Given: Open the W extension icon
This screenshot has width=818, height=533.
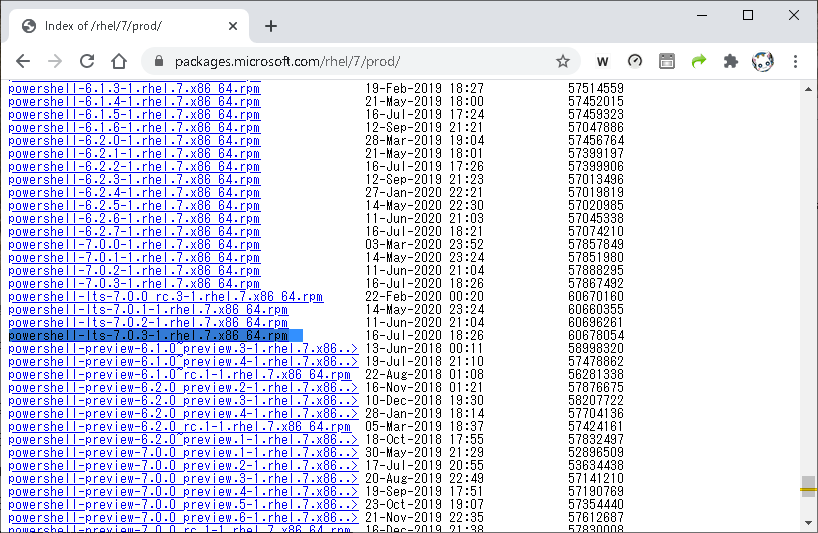Looking at the screenshot, I should pos(603,62).
